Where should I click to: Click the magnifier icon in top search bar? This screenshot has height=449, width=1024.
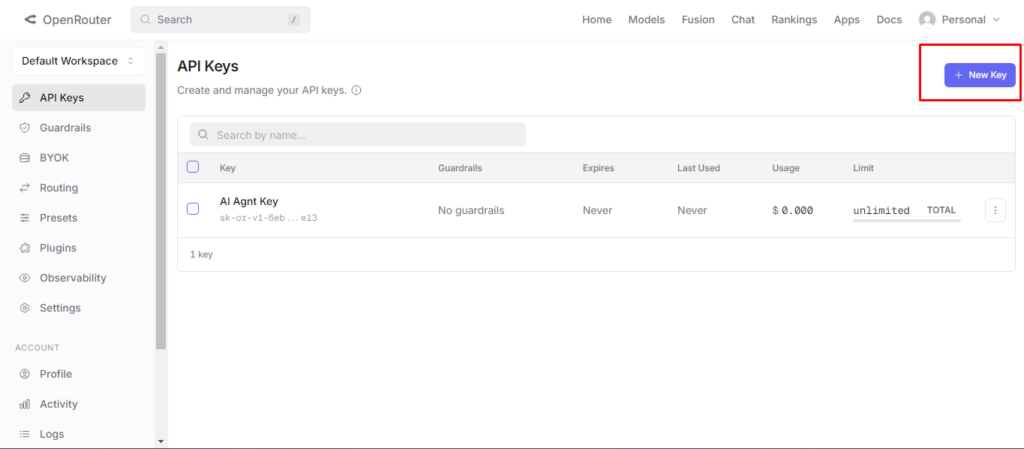(146, 20)
